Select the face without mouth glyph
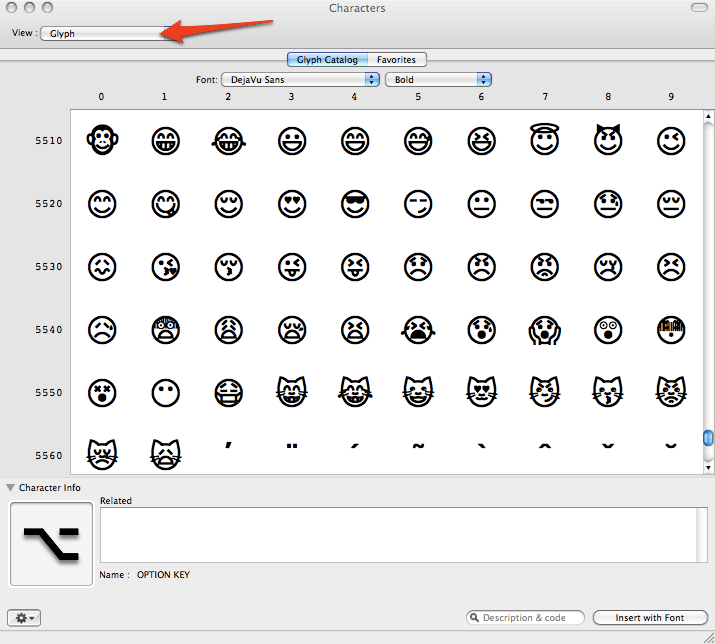 pos(166,393)
